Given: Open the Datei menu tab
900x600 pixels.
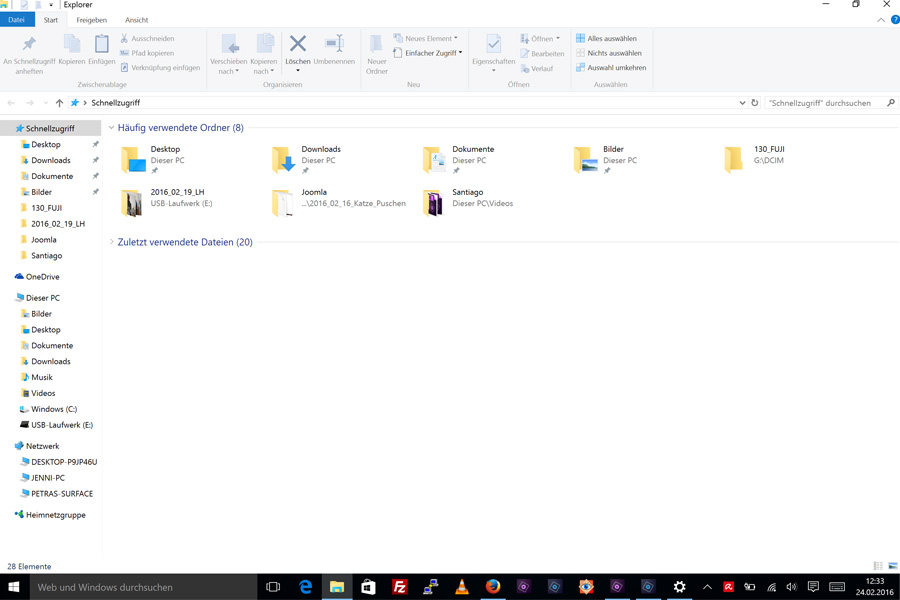Looking at the screenshot, I should (16, 20).
